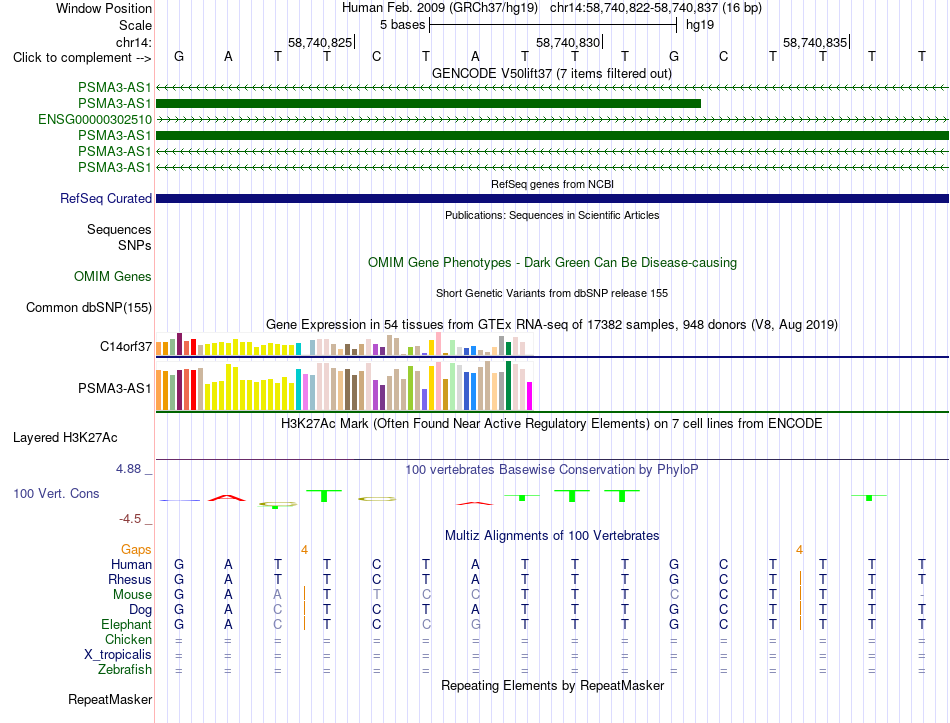Click the Common dbSNP(155) label
Image resolution: width=950 pixels, height=723 pixels.
point(88,307)
